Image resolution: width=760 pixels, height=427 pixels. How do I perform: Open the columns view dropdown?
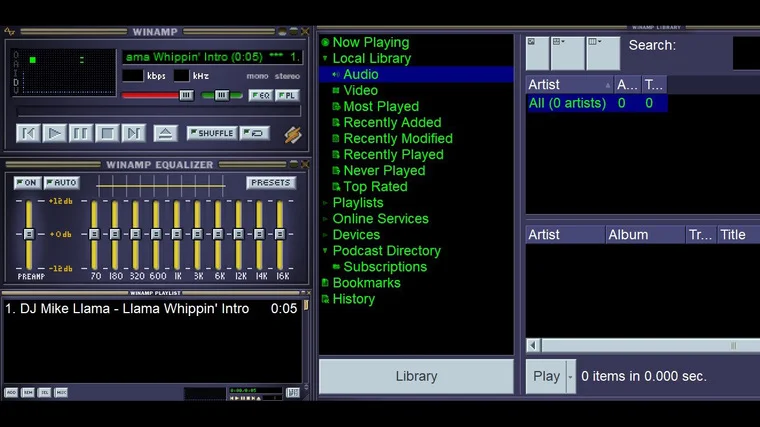(x=603, y=53)
